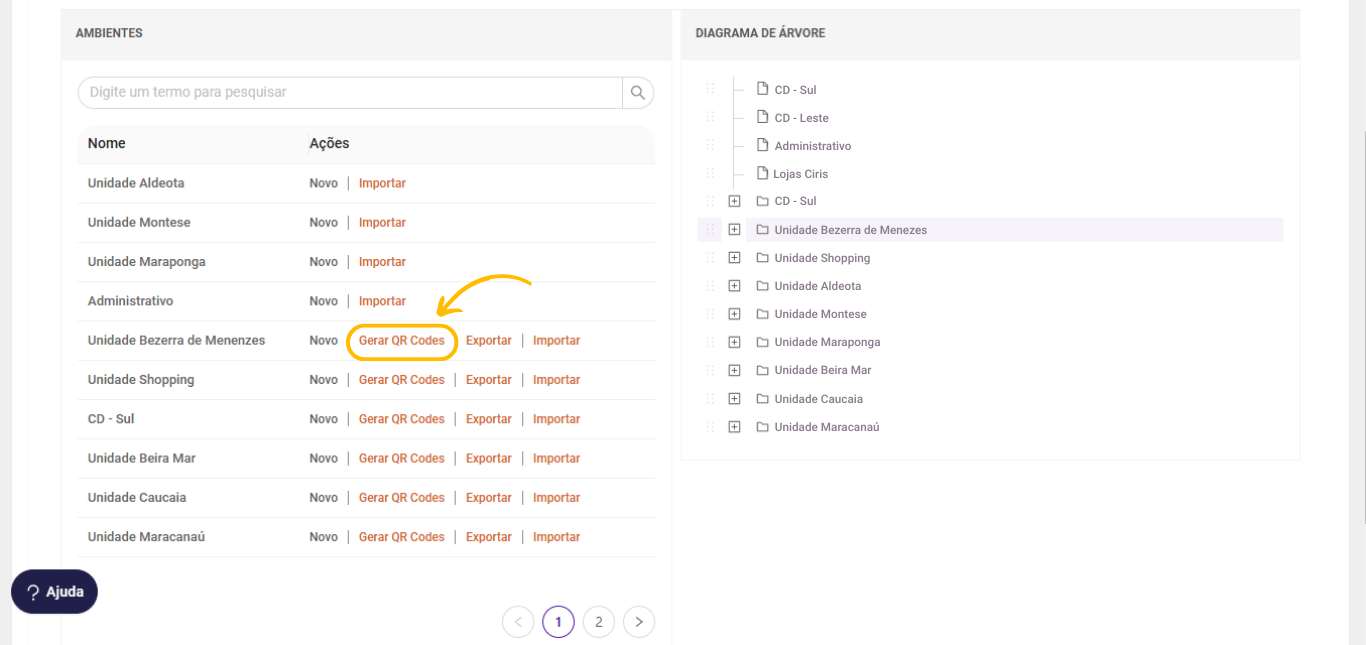Open the Ajuda help button
Viewport: 1366px width, 645px height.
pyautogui.click(x=55, y=592)
